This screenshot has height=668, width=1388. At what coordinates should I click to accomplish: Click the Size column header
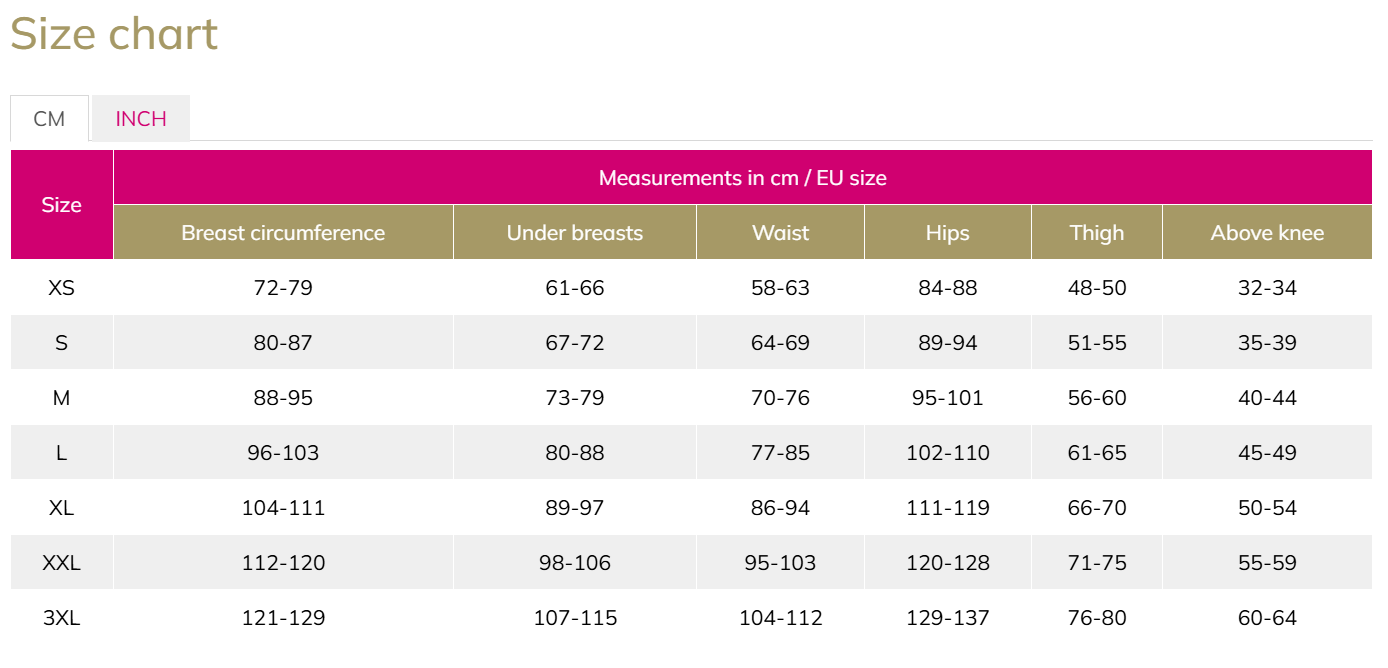tap(61, 205)
